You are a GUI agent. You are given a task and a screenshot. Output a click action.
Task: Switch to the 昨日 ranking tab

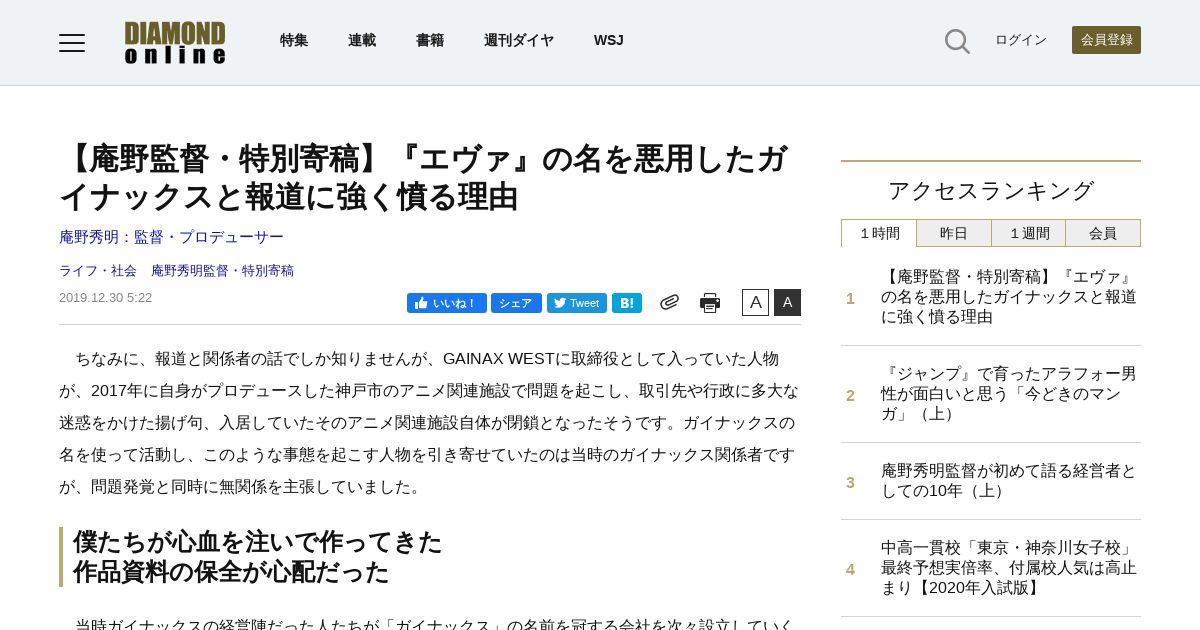pos(954,233)
